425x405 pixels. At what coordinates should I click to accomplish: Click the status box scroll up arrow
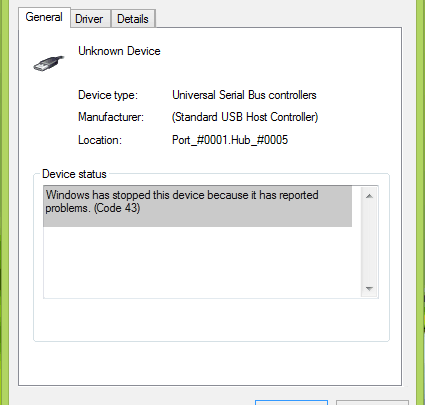(369, 196)
